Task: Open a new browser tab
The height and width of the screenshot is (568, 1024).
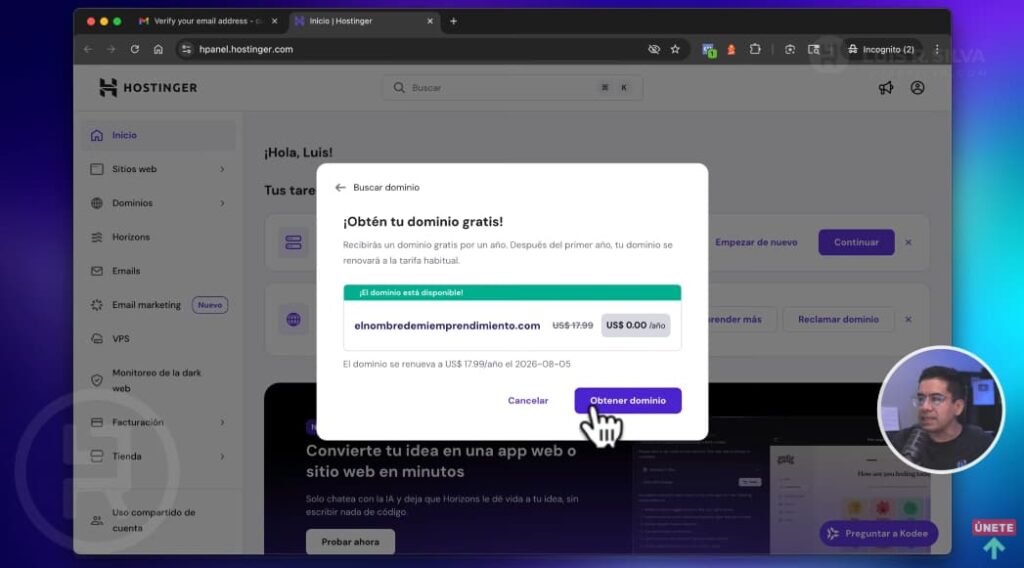Action: [x=453, y=21]
